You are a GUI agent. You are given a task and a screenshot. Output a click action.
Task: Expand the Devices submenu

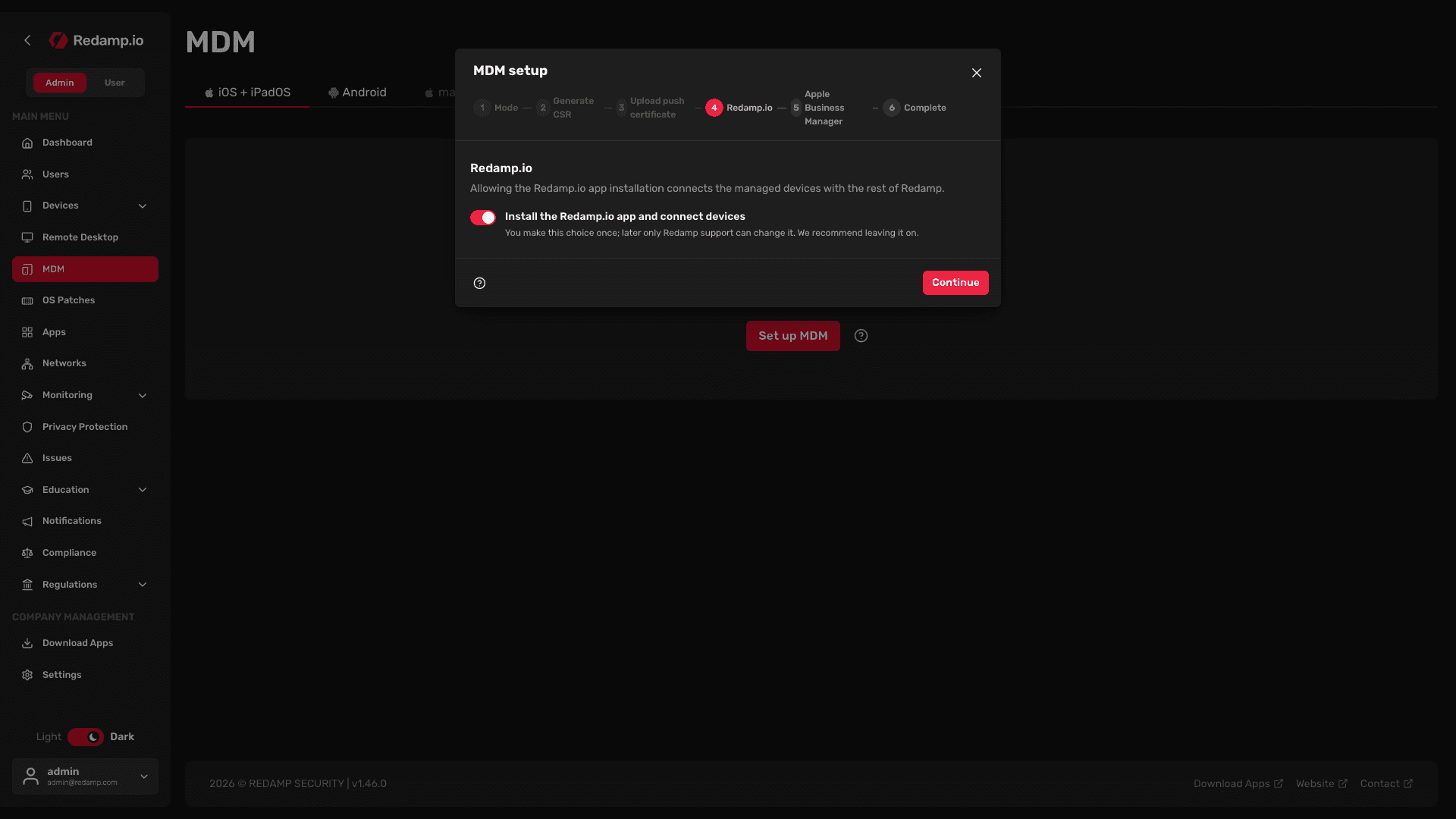(x=143, y=206)
